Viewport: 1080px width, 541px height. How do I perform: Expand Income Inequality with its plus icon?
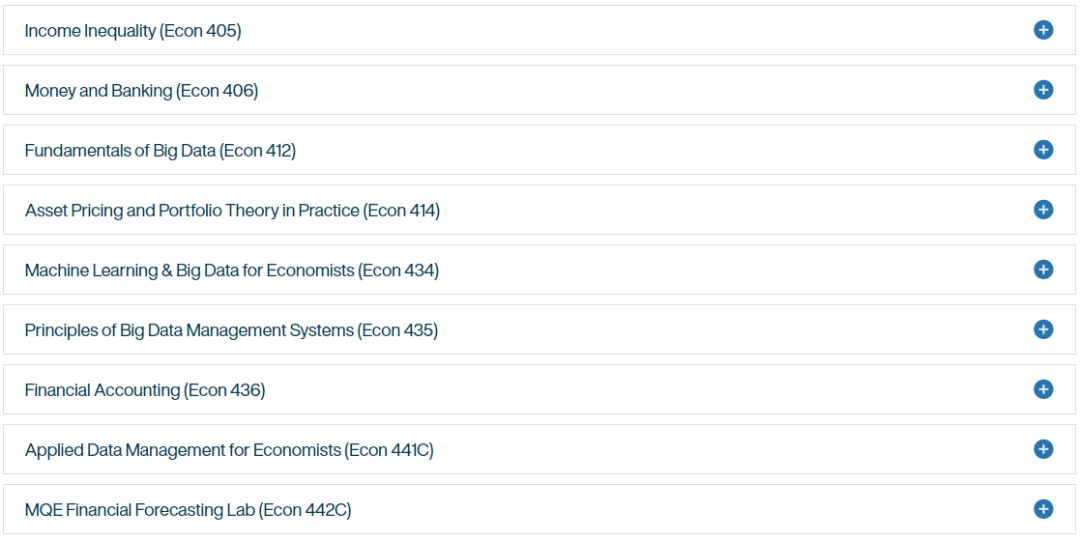[x=1043, y=30]
